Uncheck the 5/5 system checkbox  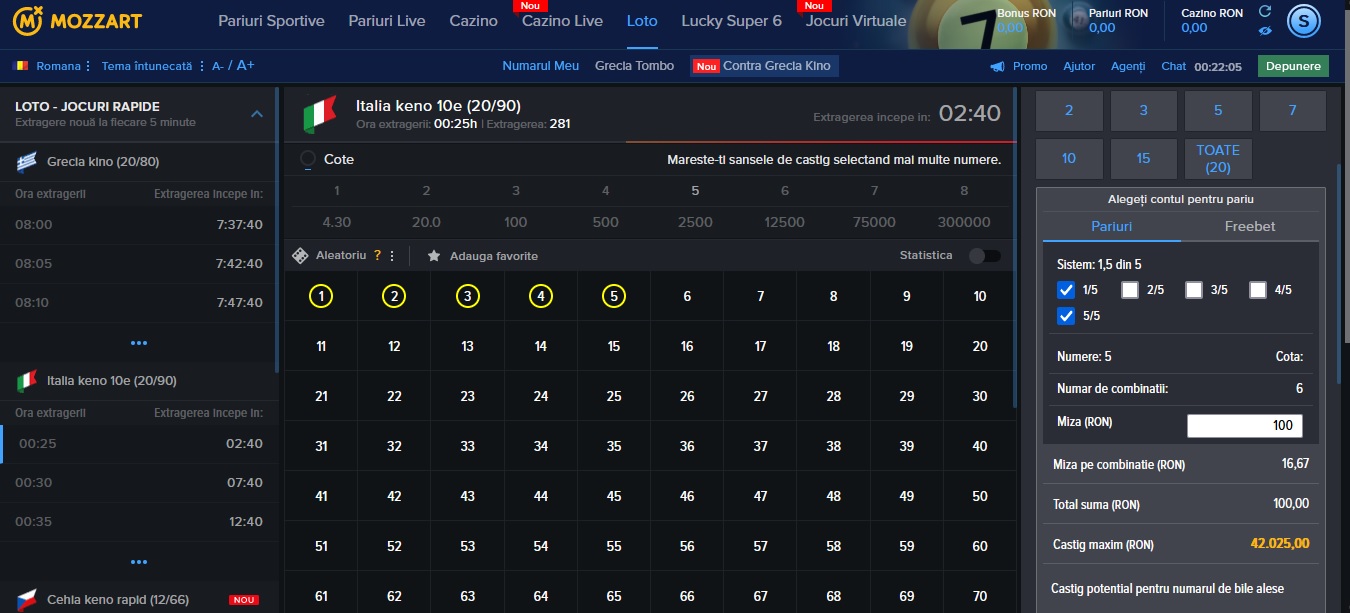(1066, 316)
